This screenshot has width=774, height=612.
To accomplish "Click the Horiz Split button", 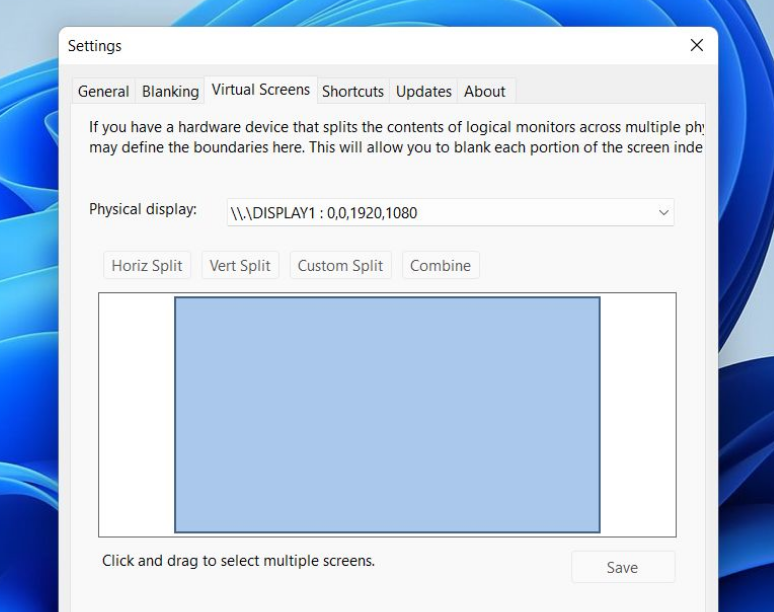I will click(x=147, y=266).
